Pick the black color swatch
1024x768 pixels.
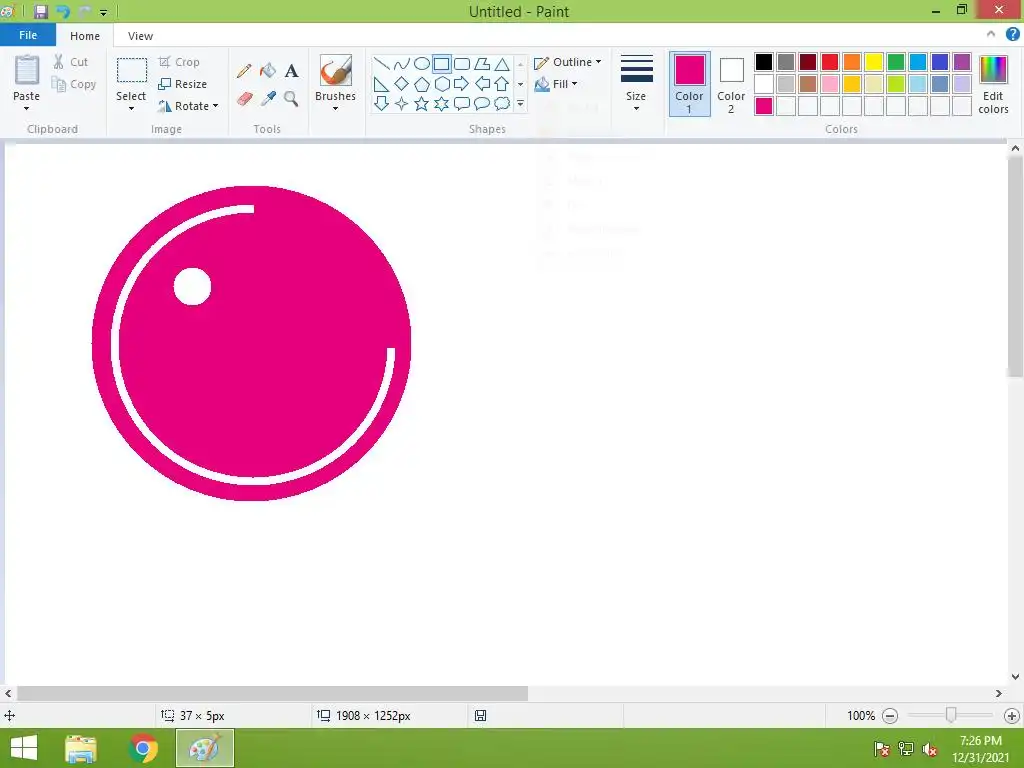click(x=763, y=62)
